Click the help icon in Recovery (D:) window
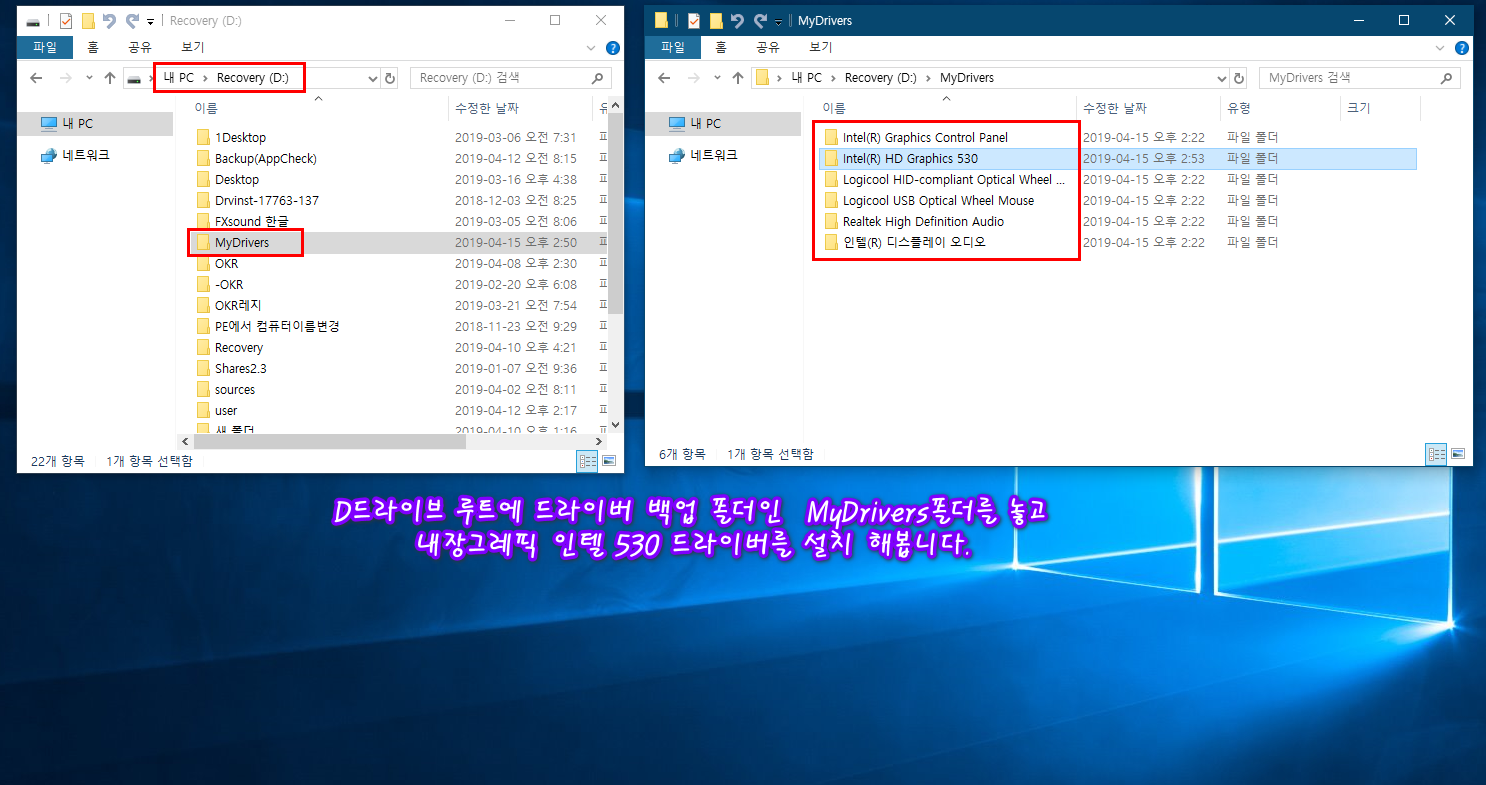 tap(613, 48)
